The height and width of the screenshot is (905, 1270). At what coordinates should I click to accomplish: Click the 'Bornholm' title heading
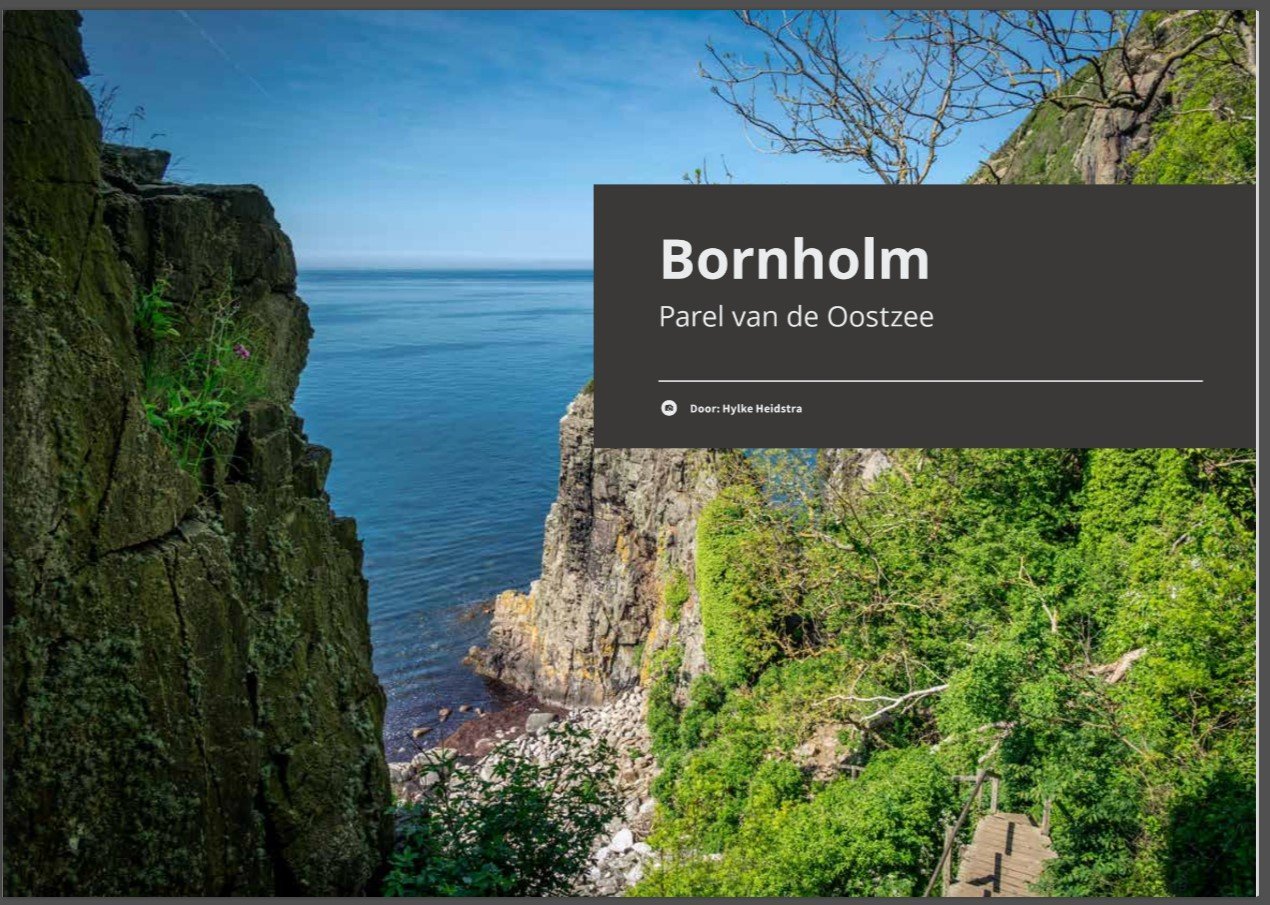pos(794,259)
